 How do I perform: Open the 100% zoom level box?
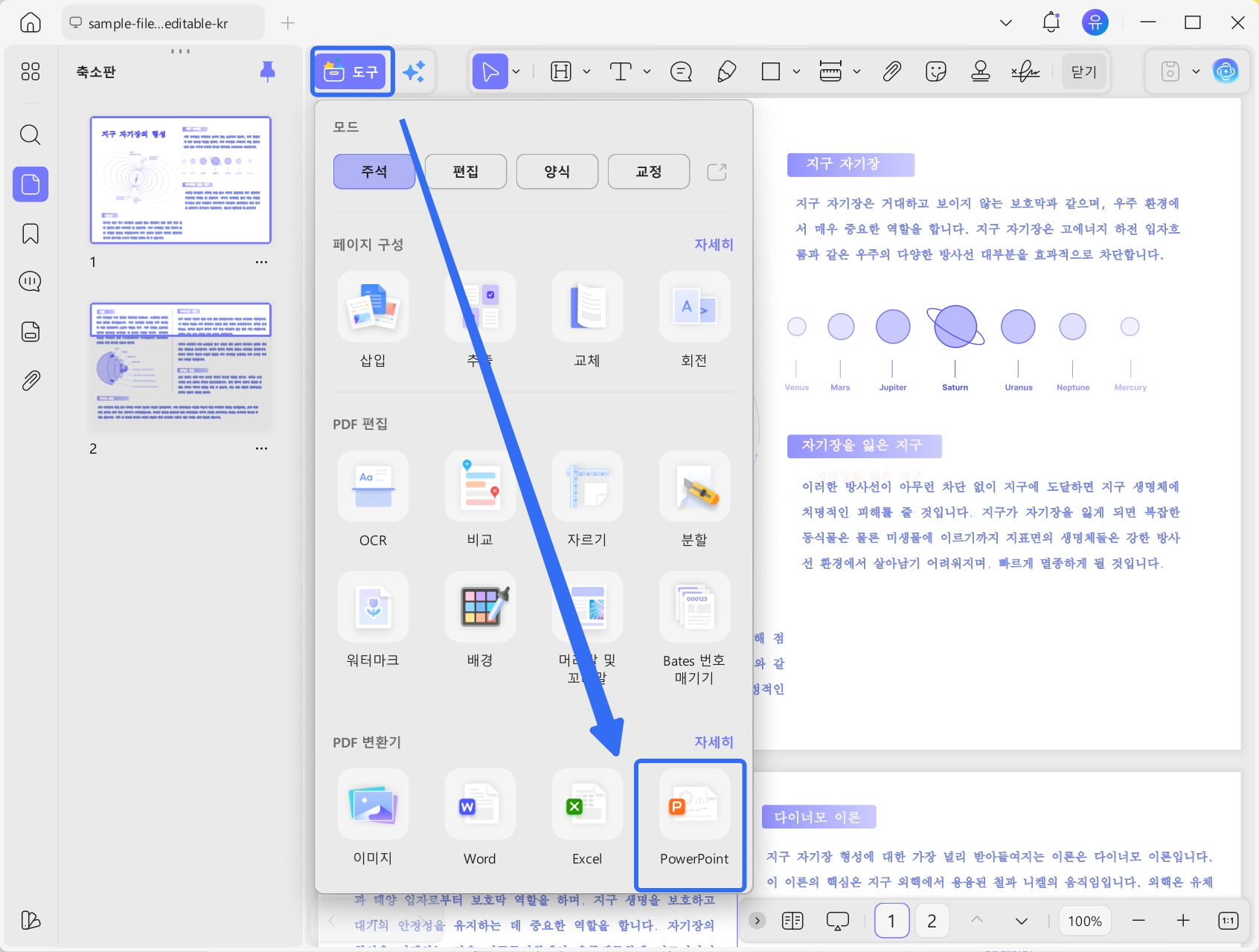pos(1085,921)
